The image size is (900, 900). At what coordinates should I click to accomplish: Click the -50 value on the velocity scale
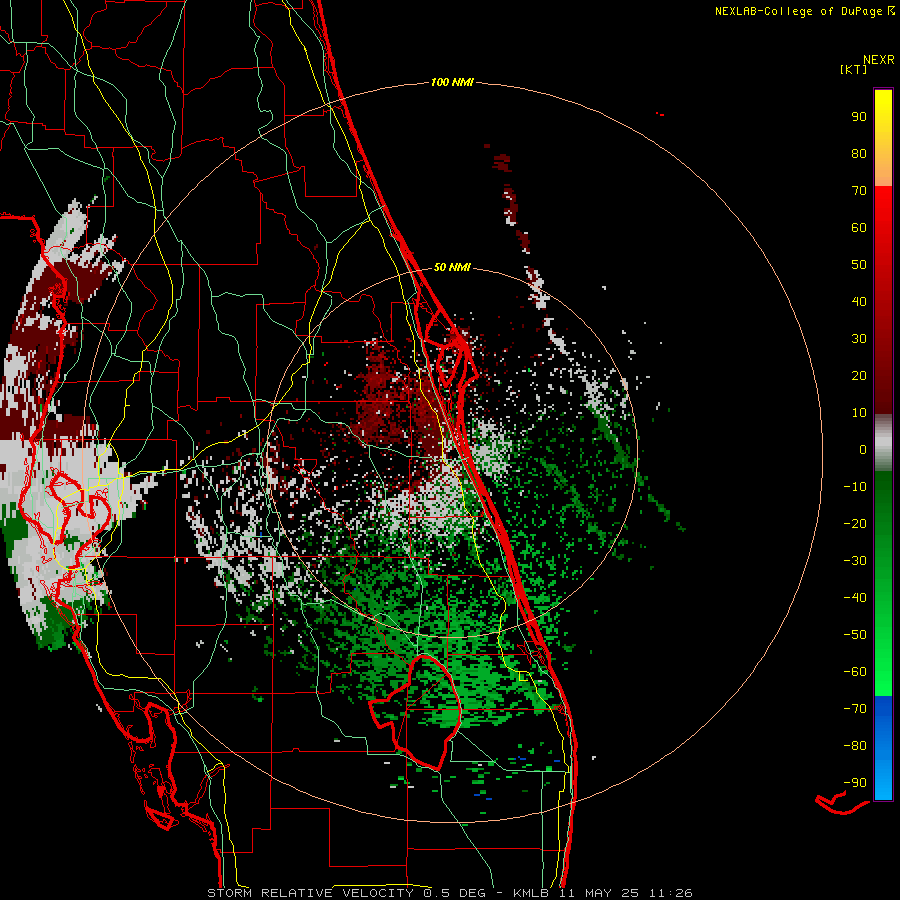point(855,635)
